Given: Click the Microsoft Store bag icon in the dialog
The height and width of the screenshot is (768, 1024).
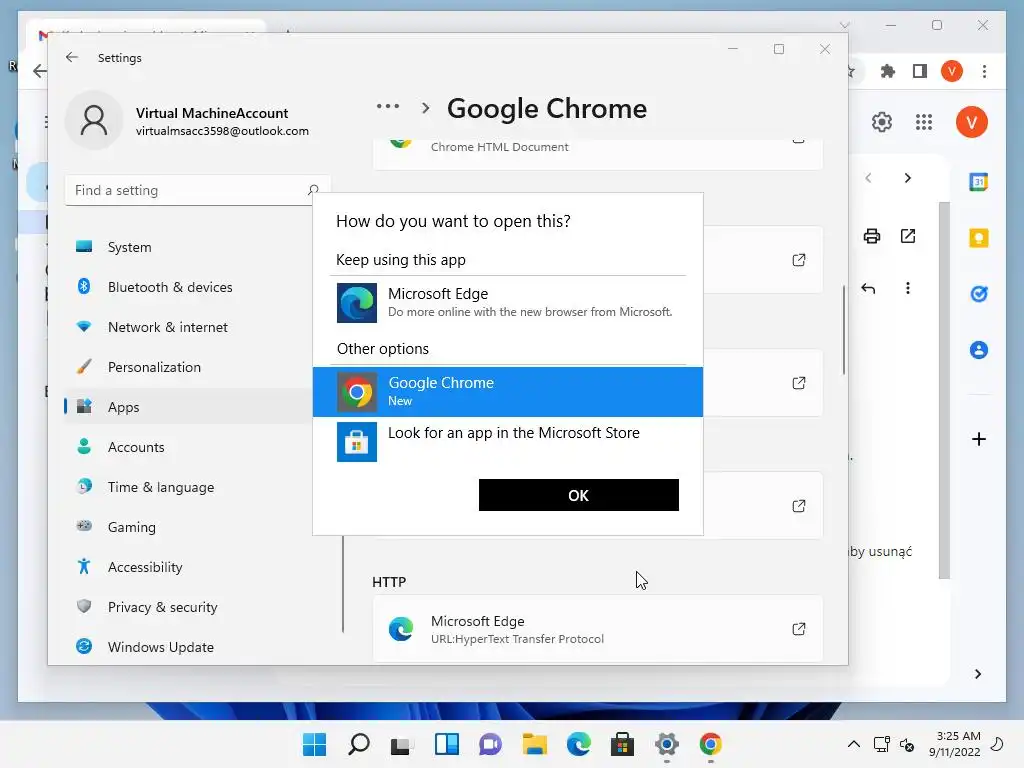Looking at the screenshot, I should click(x=357, y=441).
